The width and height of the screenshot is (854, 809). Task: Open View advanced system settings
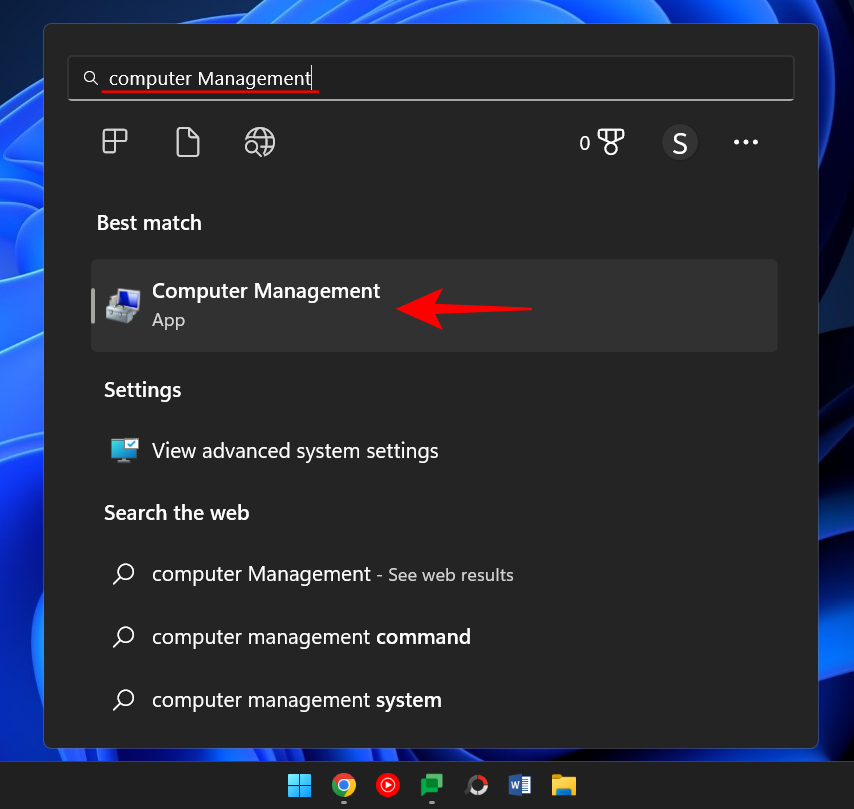[x=294, y=451]
